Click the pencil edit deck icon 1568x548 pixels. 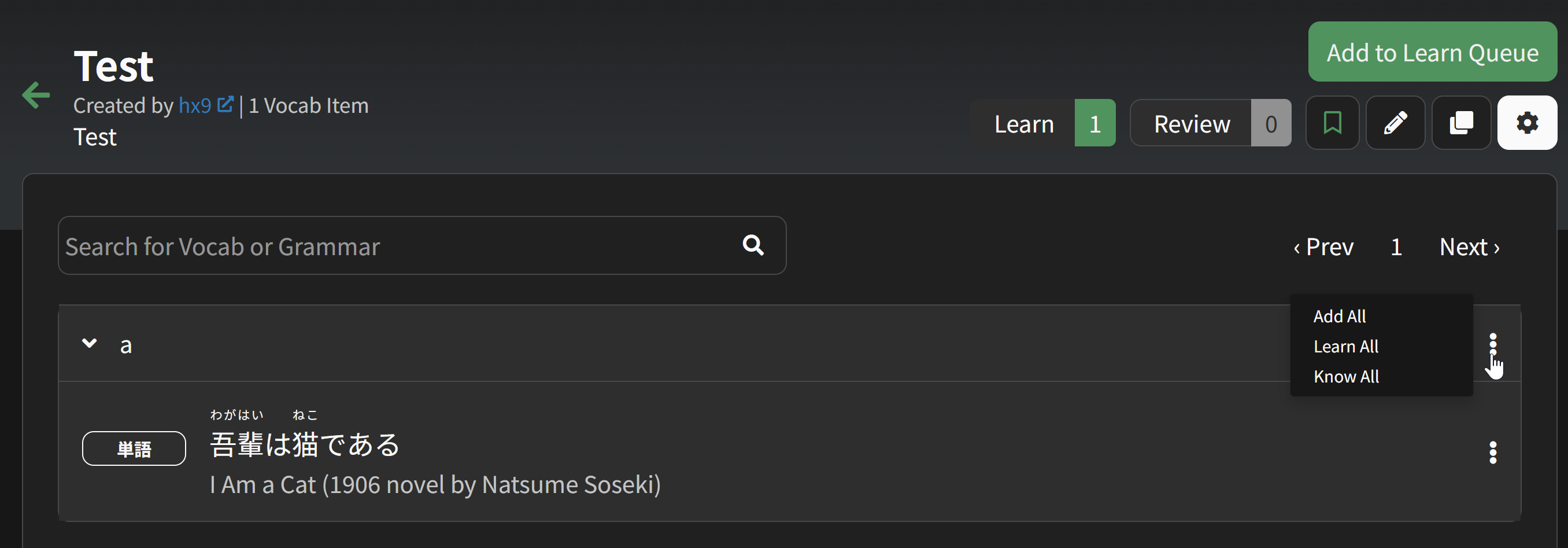point(1395,123)
